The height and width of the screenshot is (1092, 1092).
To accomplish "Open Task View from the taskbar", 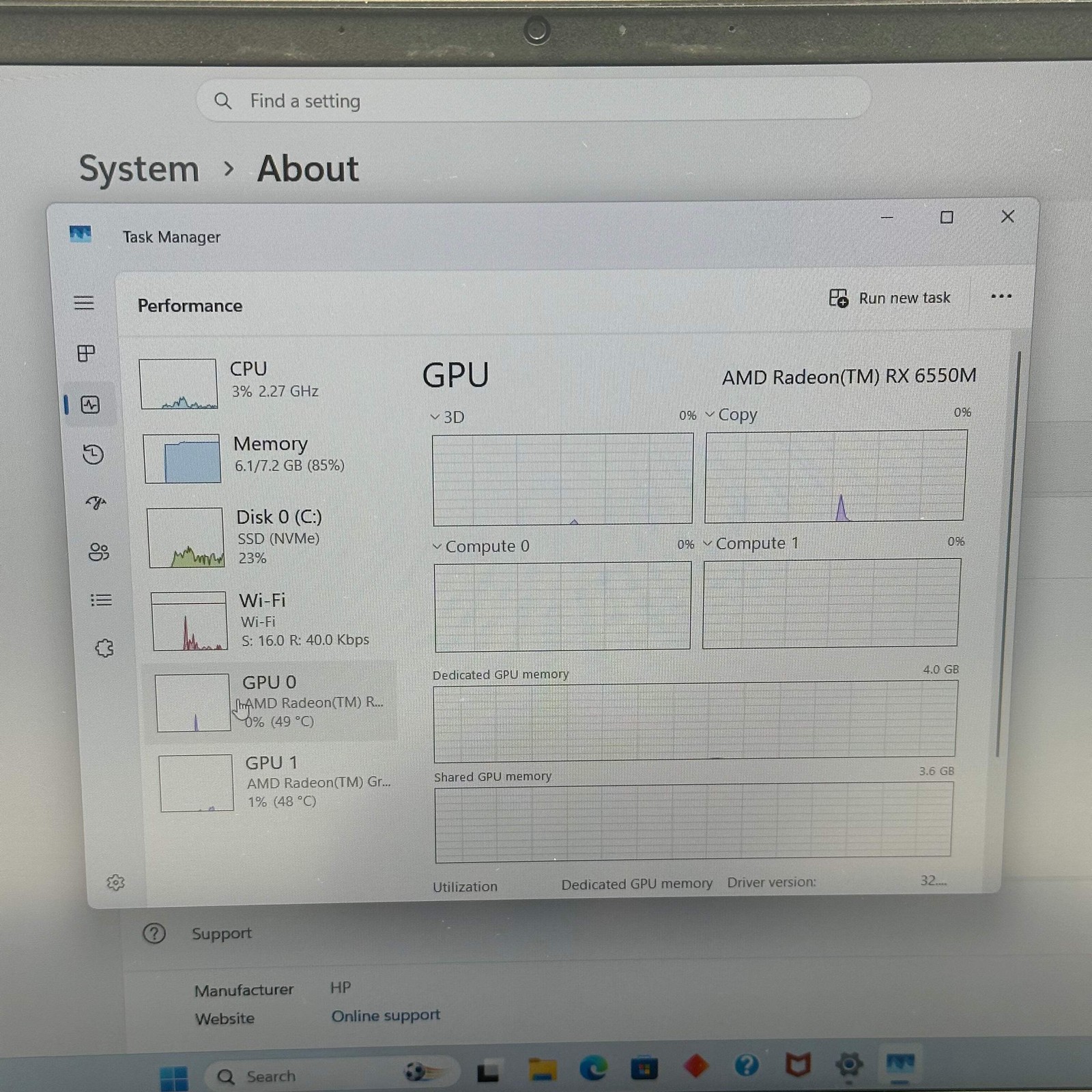I will coord(487,1073).
